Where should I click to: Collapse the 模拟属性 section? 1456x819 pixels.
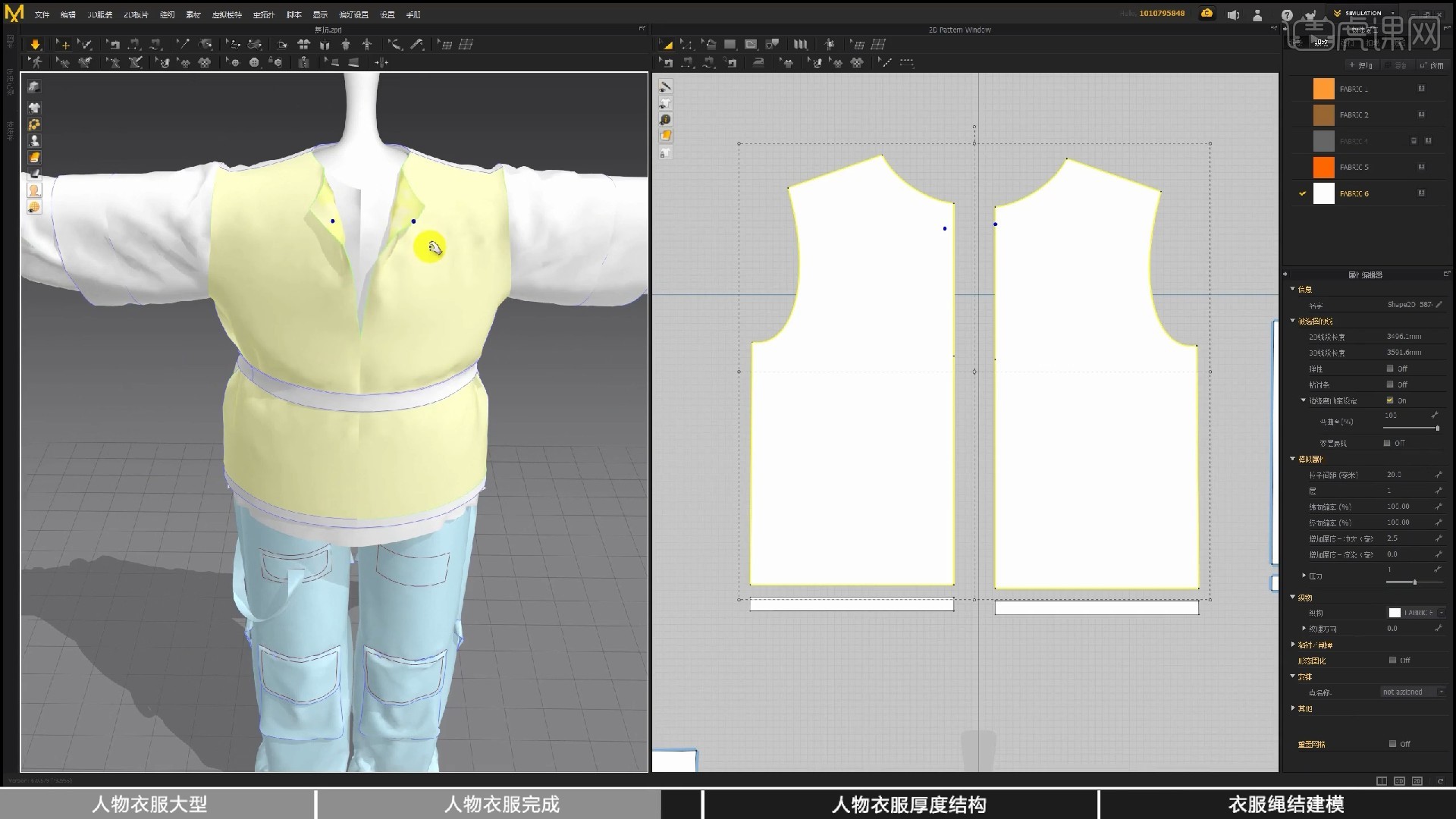(x=1293, y=459)
